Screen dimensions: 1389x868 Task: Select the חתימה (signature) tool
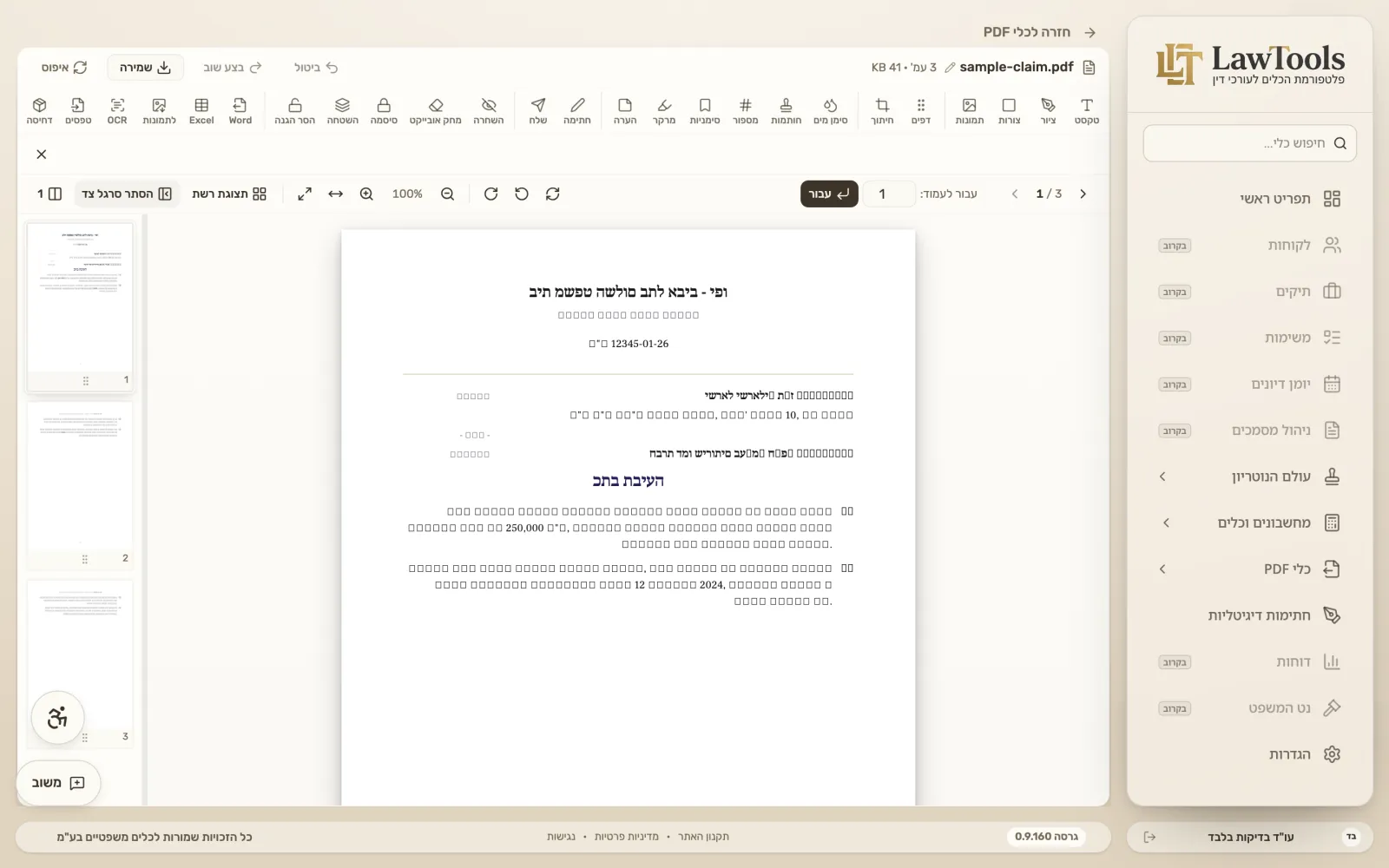click(577, 111)
